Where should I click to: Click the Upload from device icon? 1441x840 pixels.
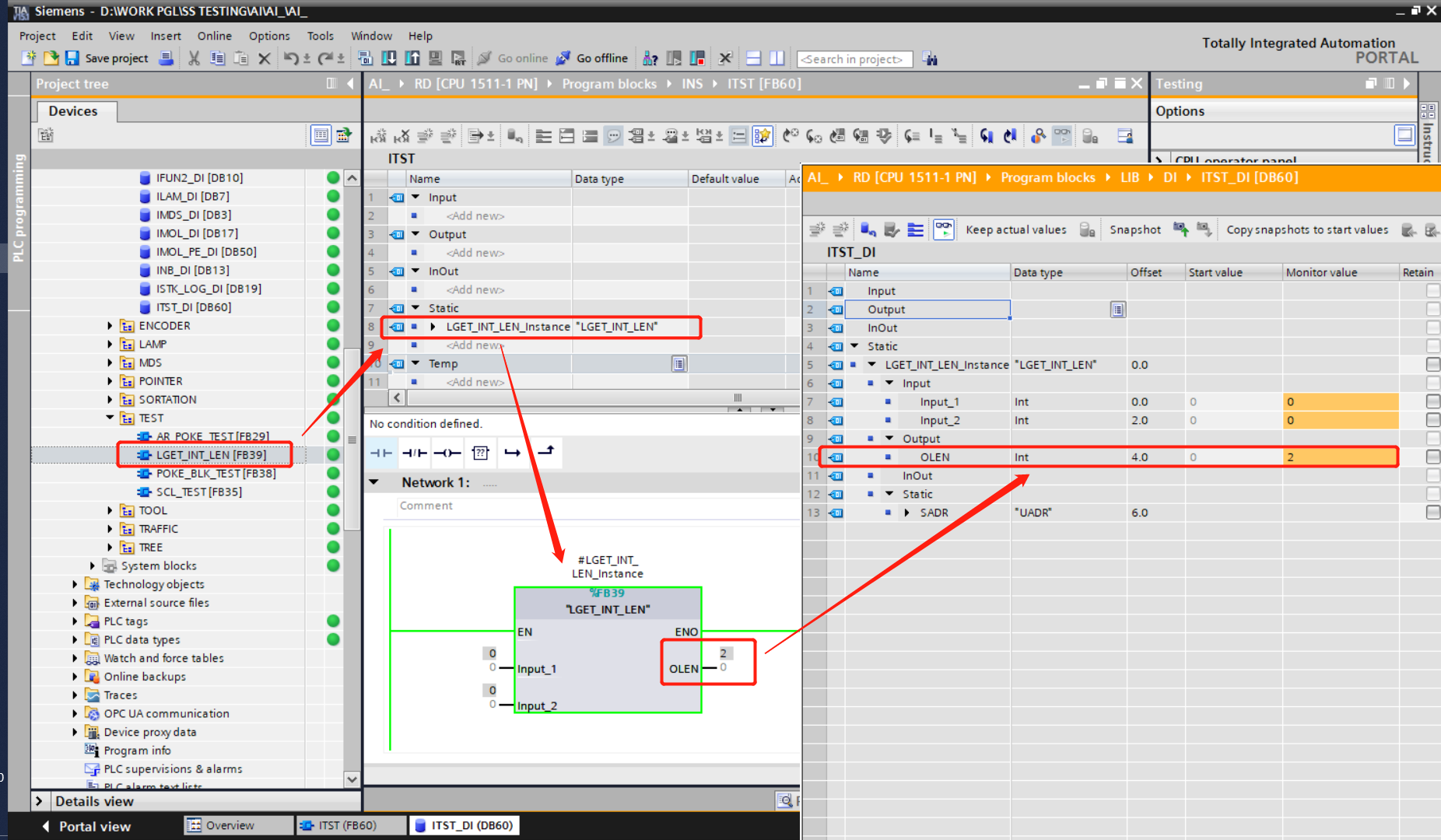click(x=412, y=58)
